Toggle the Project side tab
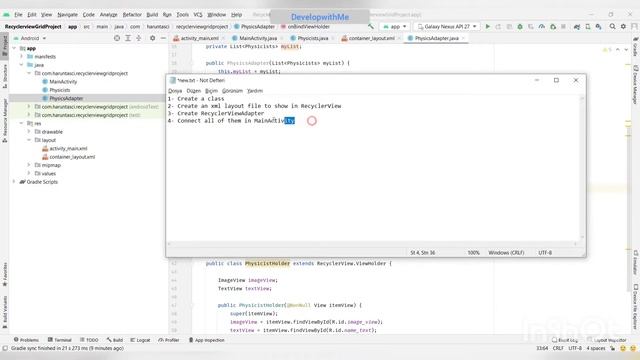This screenshot has height=360, width=640. (x=5, y=46)
